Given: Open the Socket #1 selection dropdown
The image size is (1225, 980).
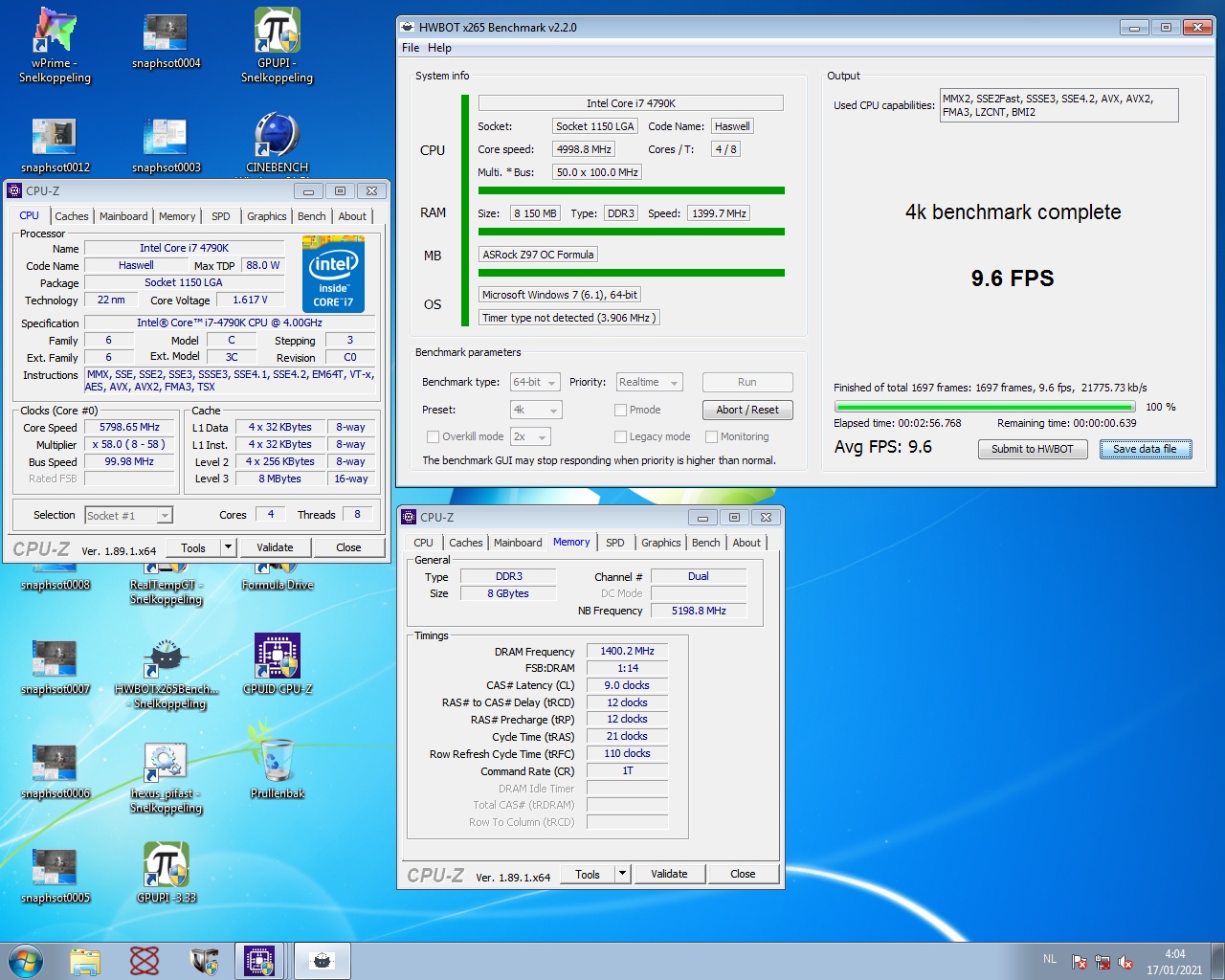Looking at the screenshot, I should point(129,515).
